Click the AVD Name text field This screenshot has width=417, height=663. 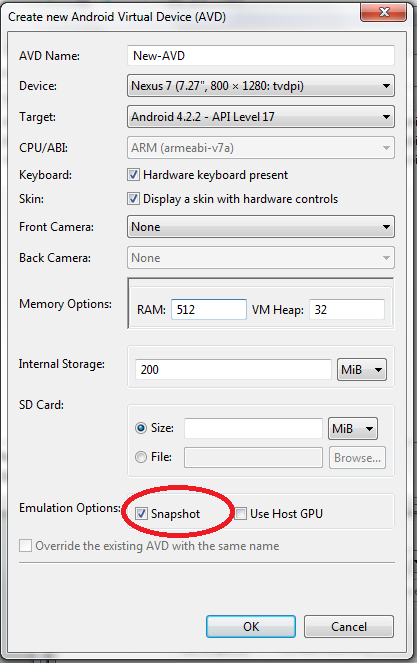point(261,55)
